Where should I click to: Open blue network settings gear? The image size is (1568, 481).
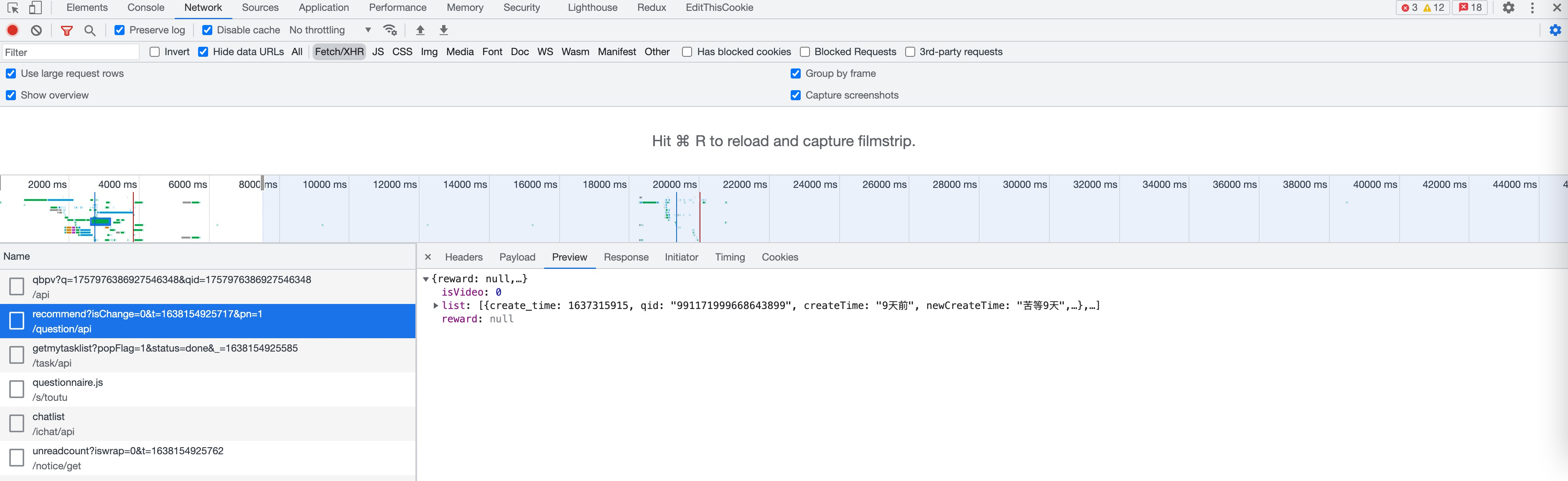pos(1555,30)
